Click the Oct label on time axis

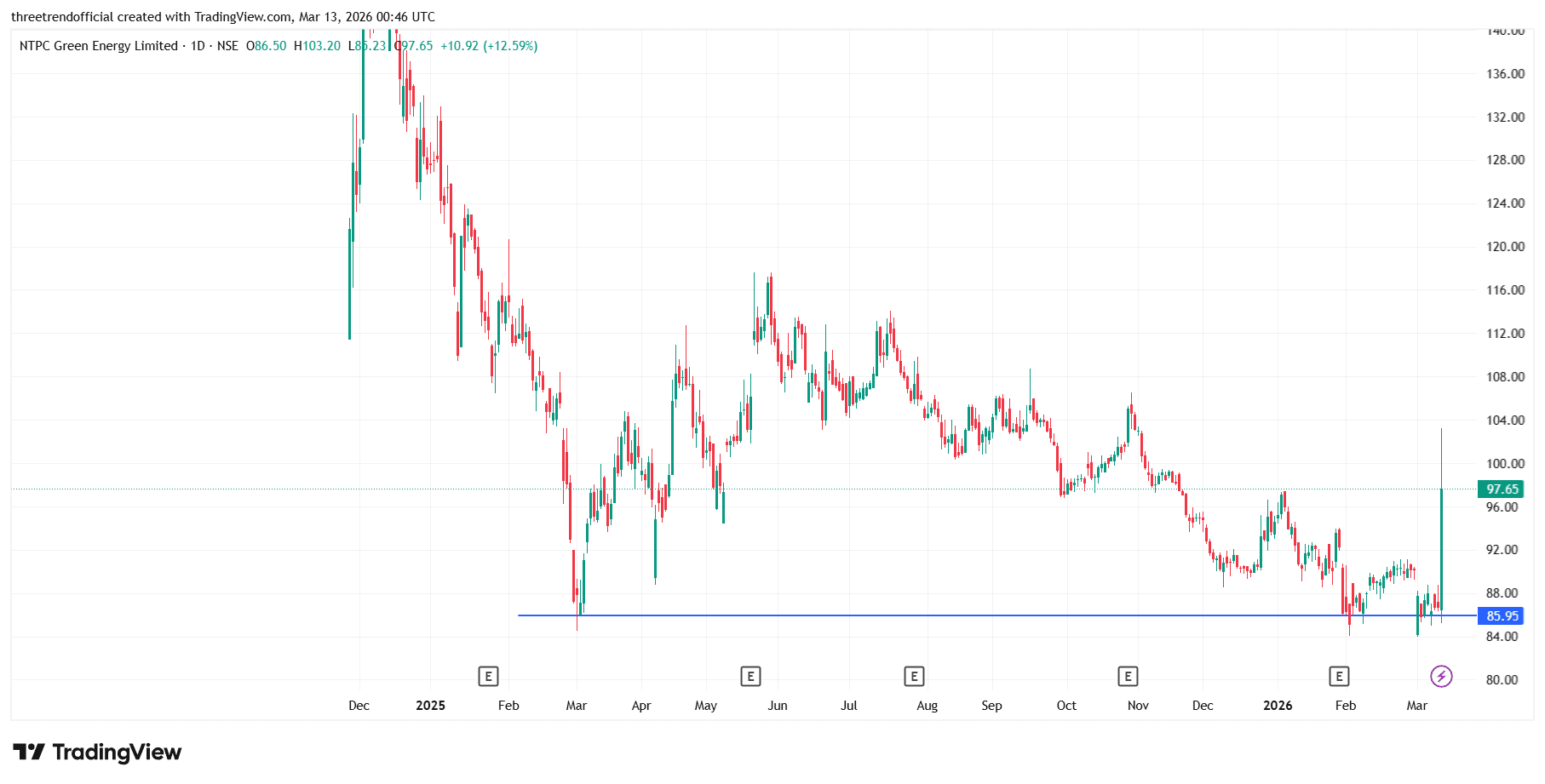click(x=1066, y=706)
